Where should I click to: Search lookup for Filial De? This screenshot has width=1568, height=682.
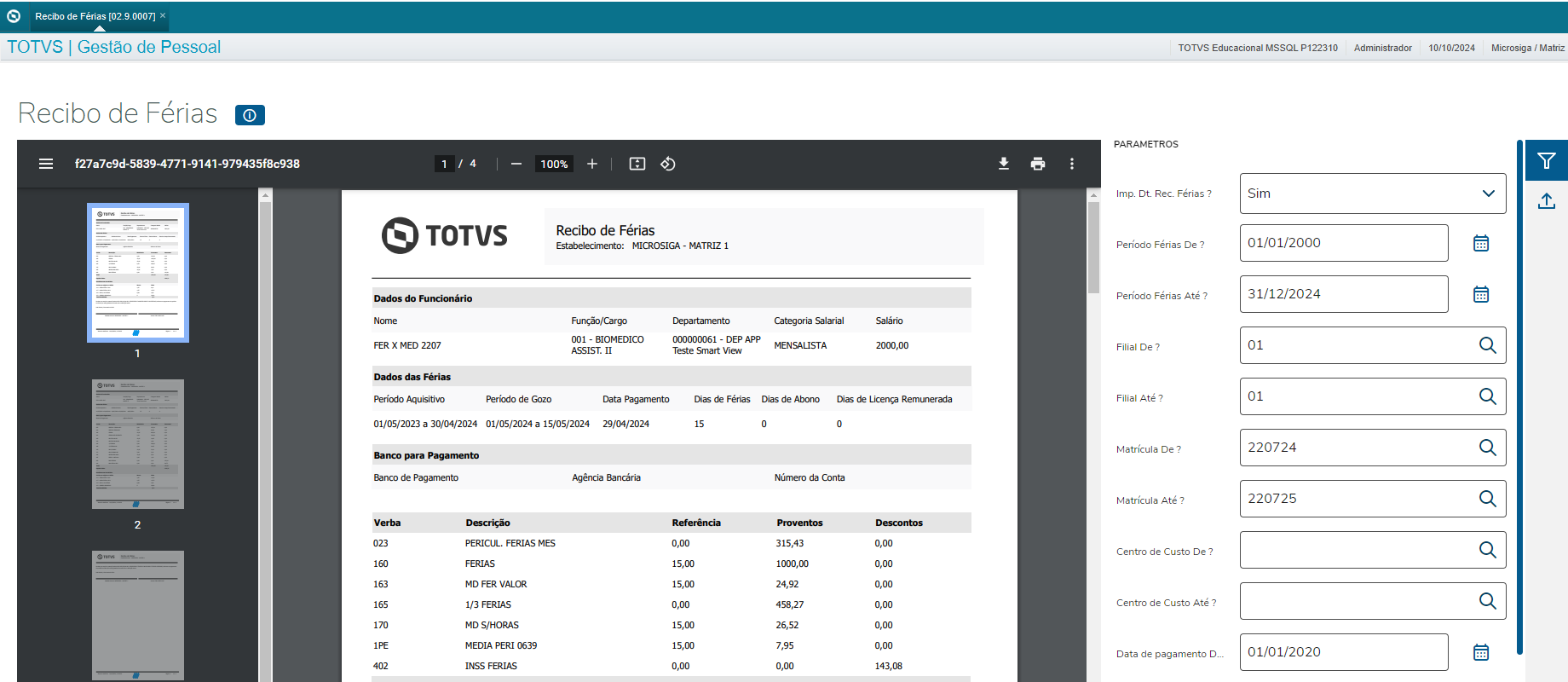pyautogui.click(x=1488, y=345)
